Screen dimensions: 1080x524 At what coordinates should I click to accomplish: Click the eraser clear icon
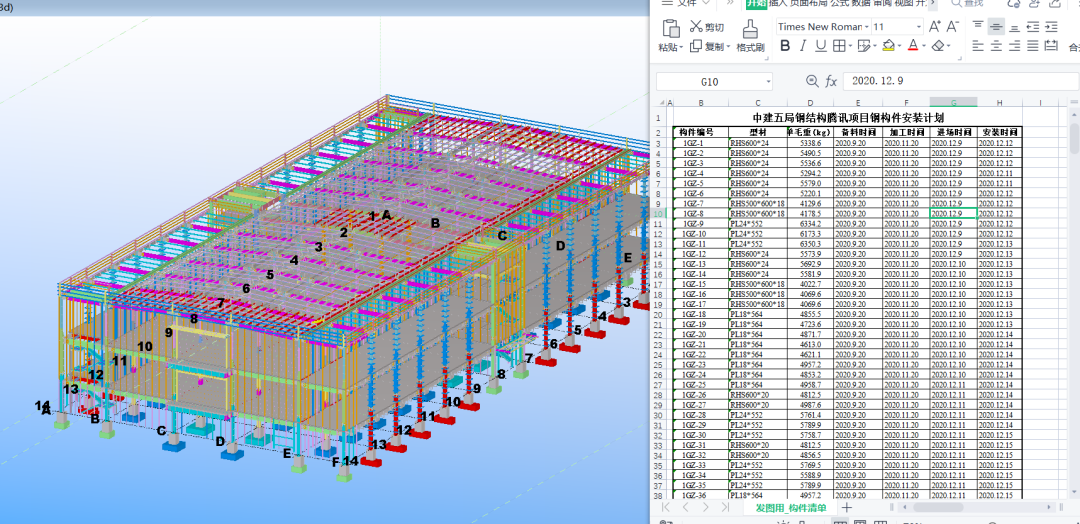tap(937, 46)
